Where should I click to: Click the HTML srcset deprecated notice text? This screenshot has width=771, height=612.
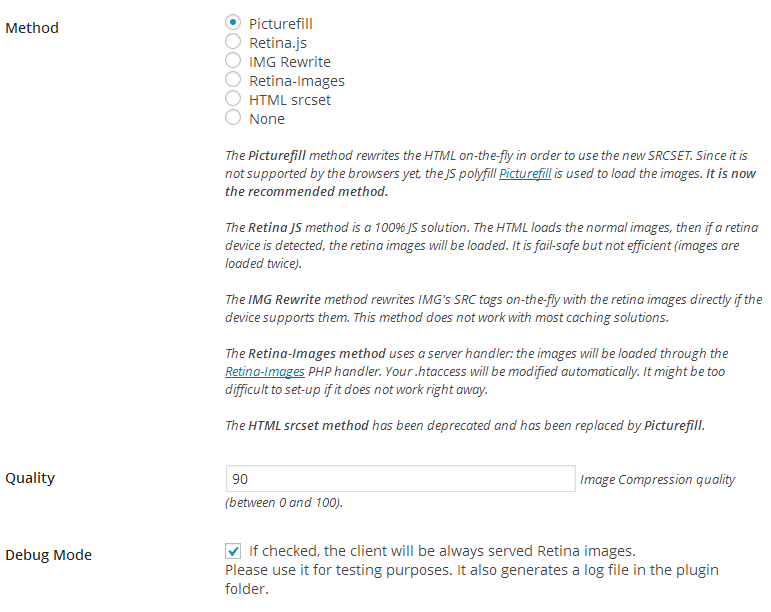point(465,425)
